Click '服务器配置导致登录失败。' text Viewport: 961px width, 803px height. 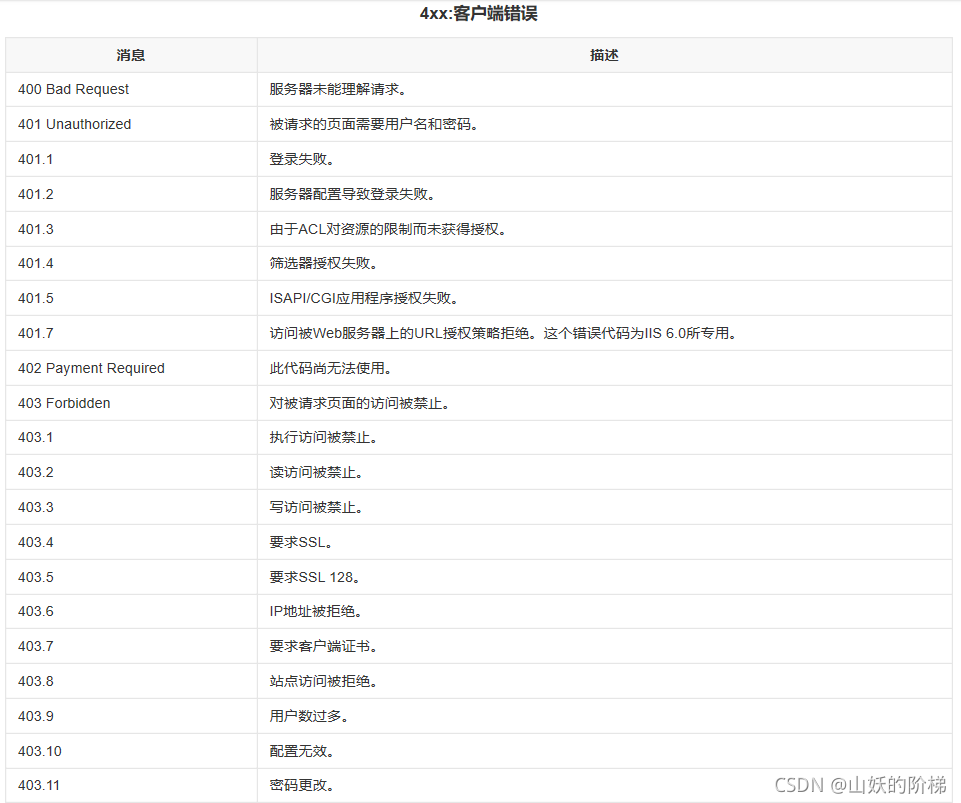[x=352, y=194]
